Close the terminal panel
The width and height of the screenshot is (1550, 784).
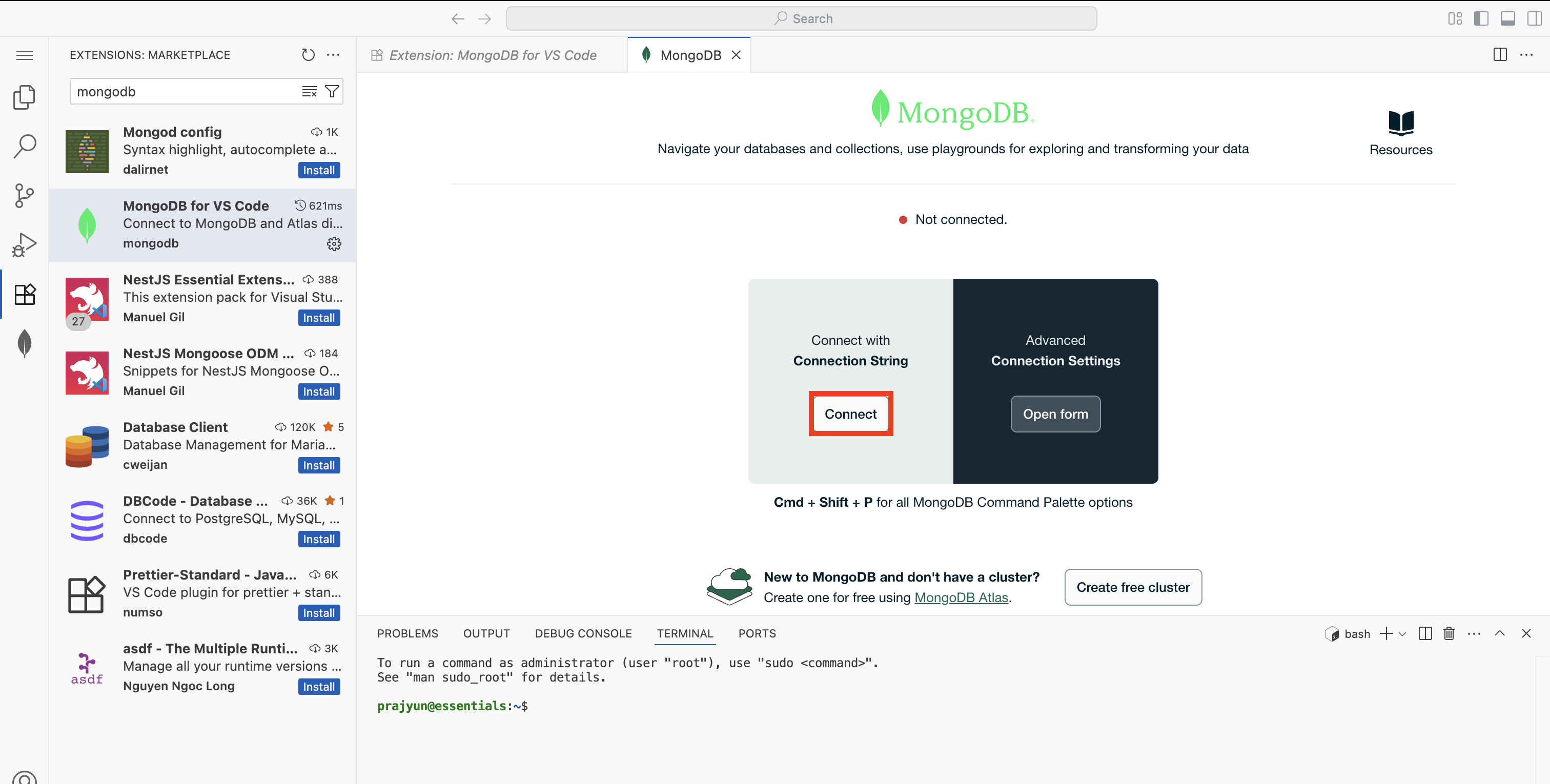[x=1526, y=633]
